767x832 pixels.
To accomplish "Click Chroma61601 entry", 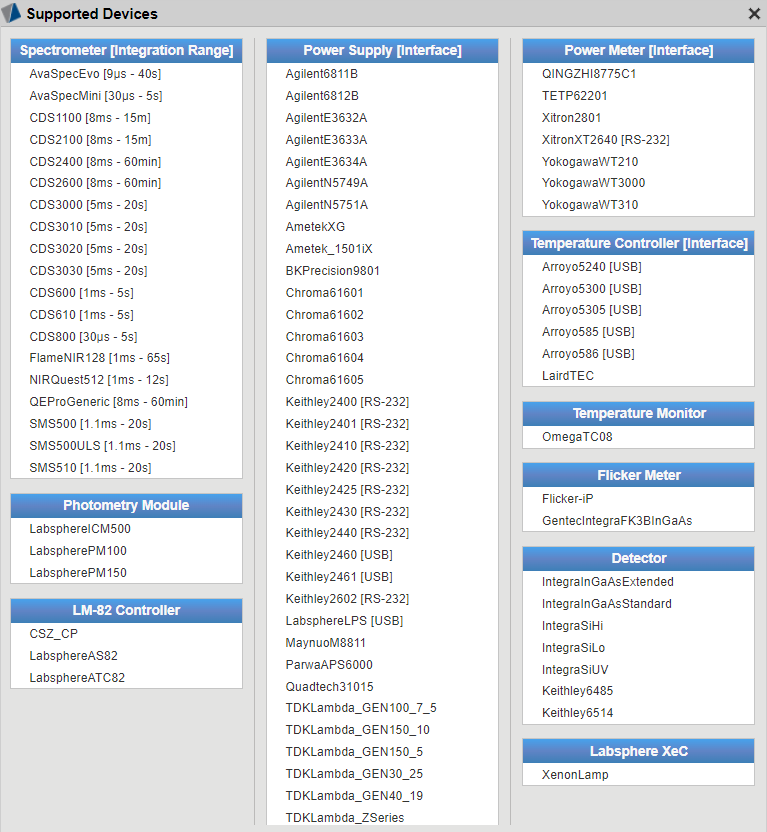I will point(325,293).
